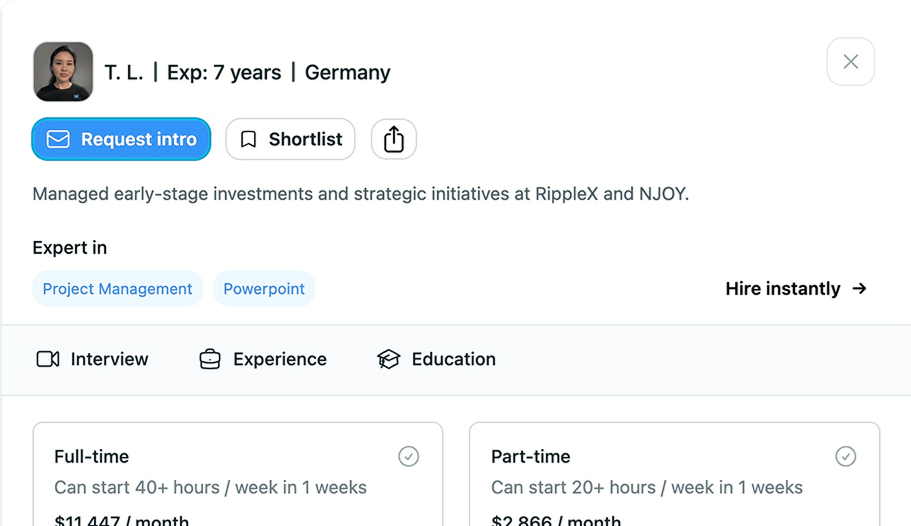Viewport: 911px width, 526px height.
Task: Click the video camera icon beside Interview
Action: click(48, 359)
